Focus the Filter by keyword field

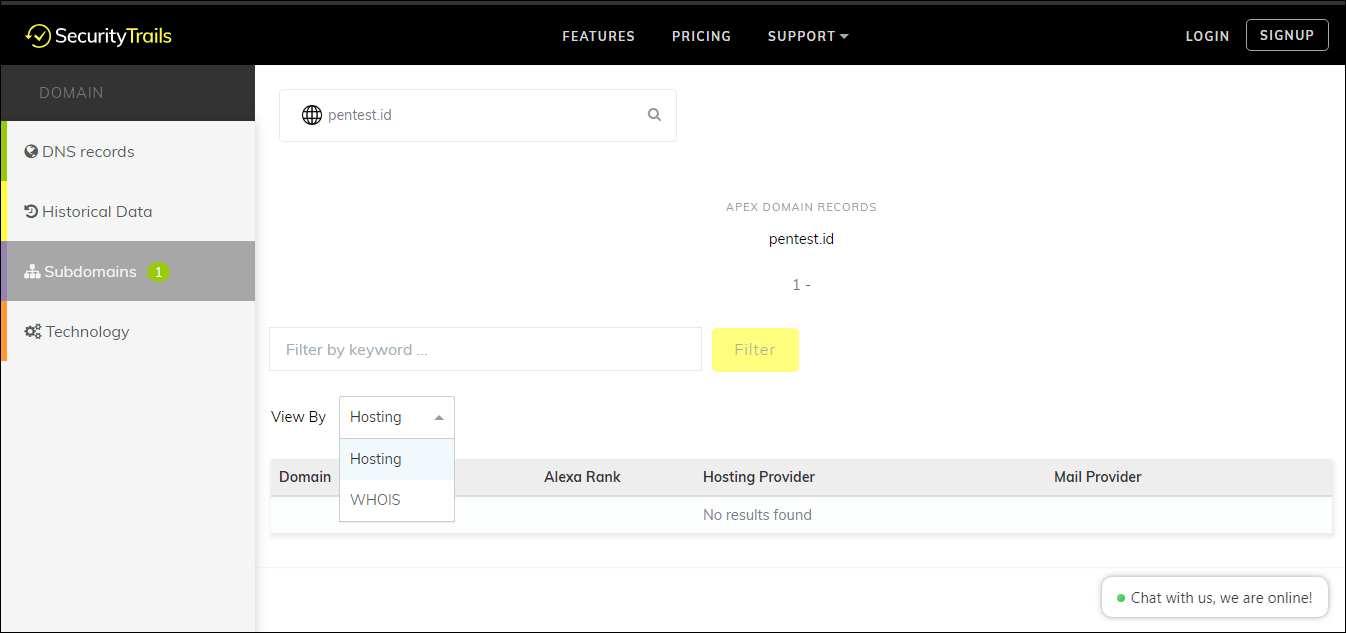point(485,349)
